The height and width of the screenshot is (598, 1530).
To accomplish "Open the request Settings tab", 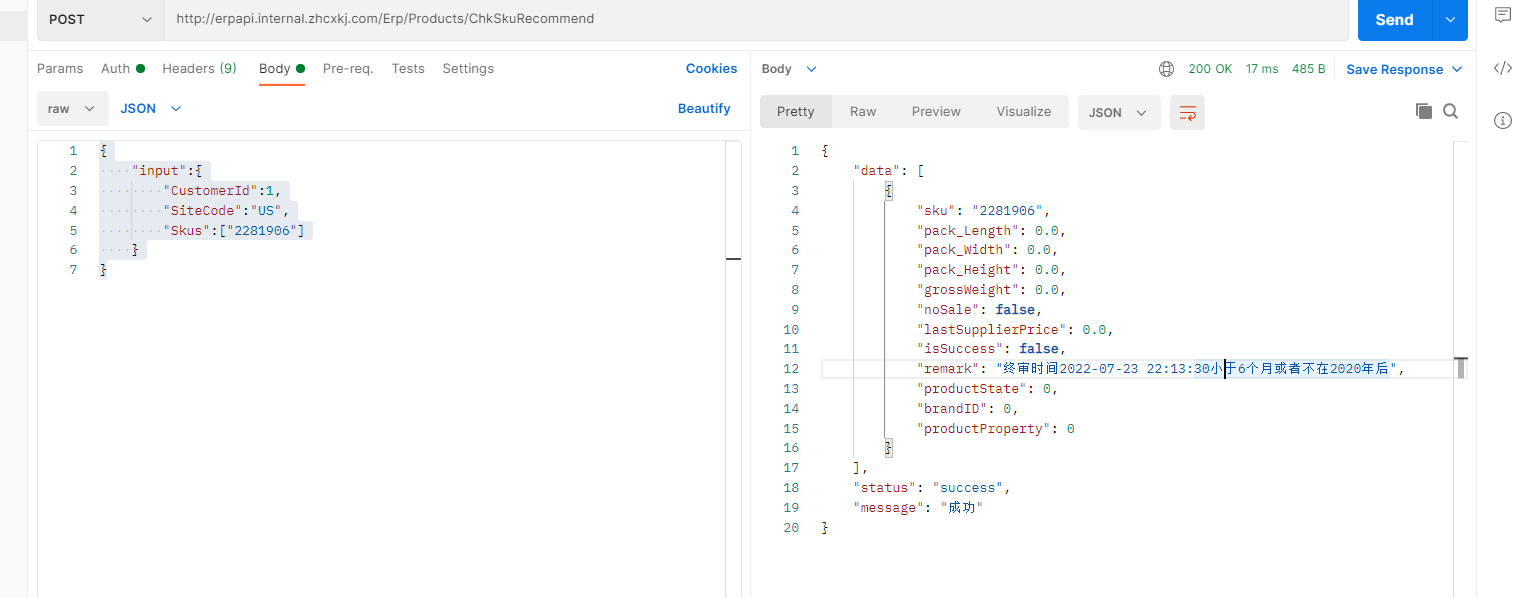I will click(x=468, y=69).
